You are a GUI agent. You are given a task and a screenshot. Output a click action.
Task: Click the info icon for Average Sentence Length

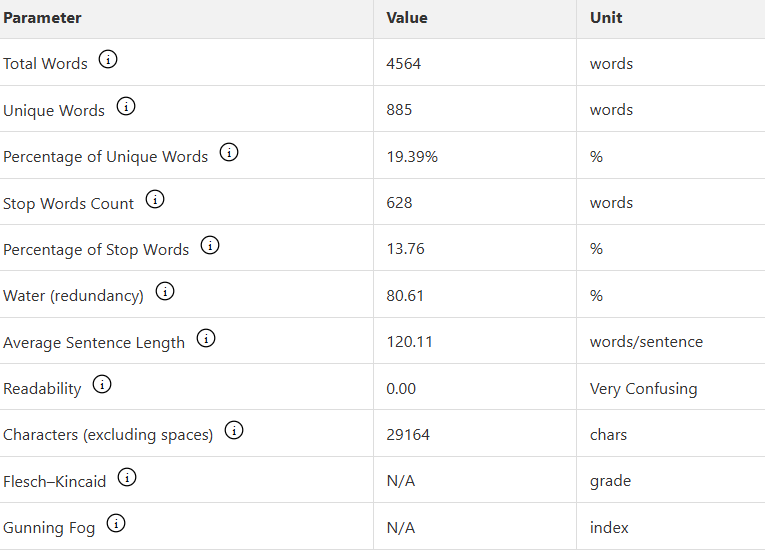tap(206, 338)
